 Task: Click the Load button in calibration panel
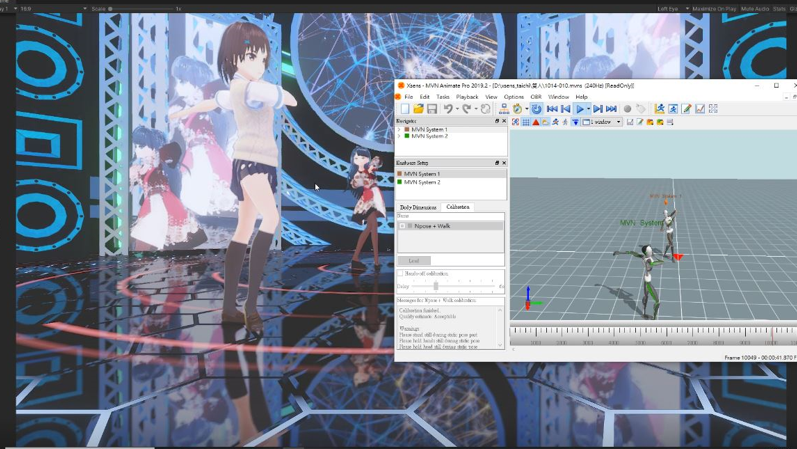click(414, 260)
